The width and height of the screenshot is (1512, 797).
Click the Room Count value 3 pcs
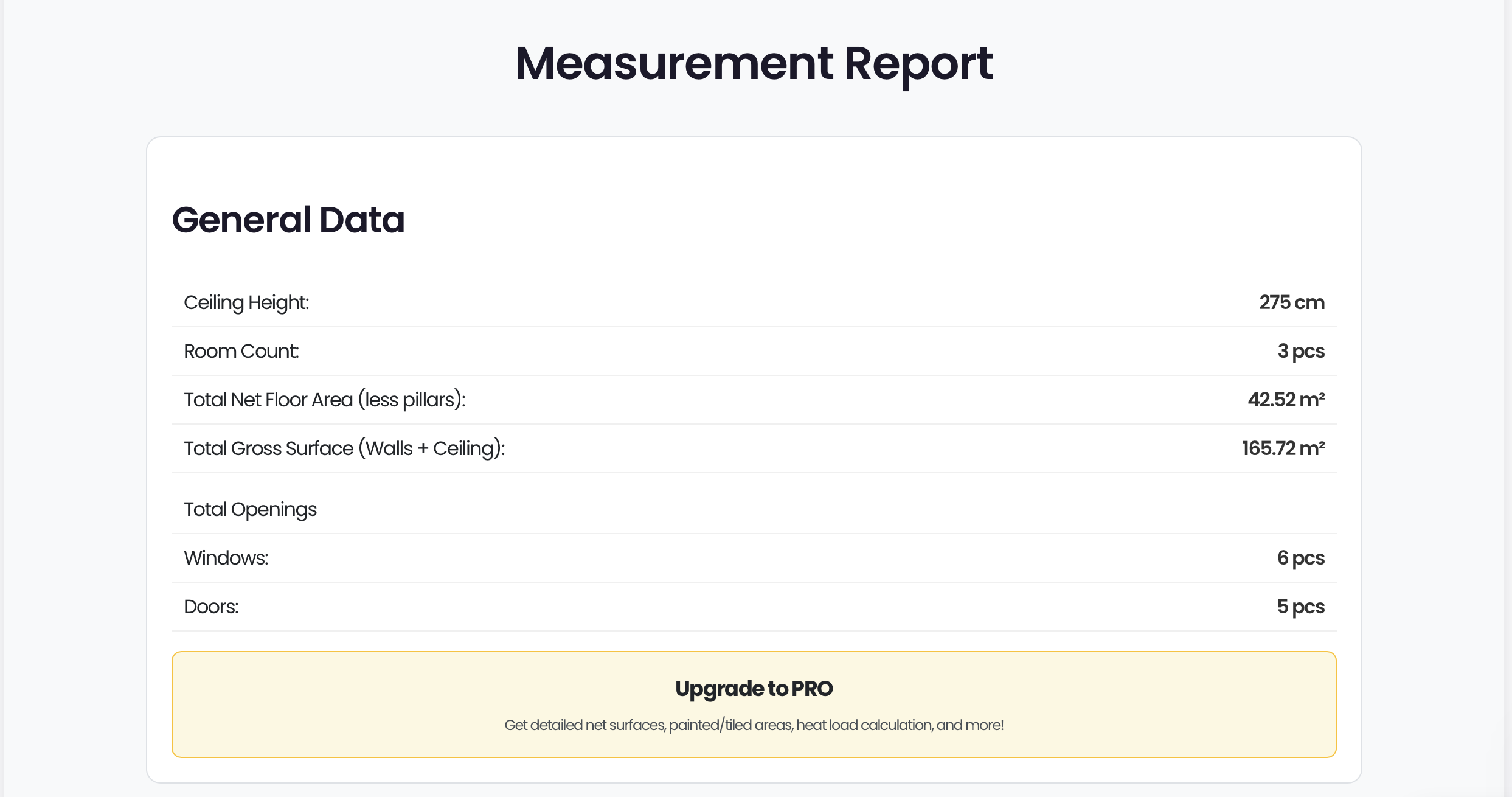click(x=1301, y=351)
